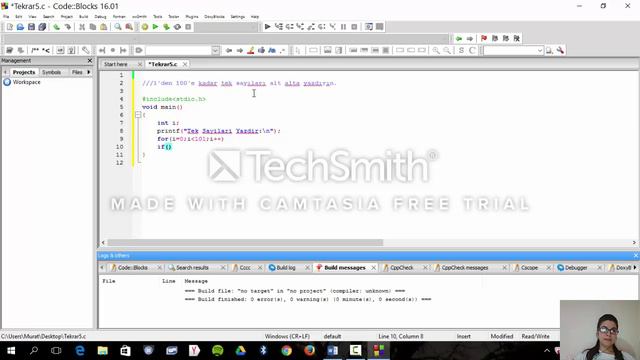Close the Management panel

click(90, 60)
